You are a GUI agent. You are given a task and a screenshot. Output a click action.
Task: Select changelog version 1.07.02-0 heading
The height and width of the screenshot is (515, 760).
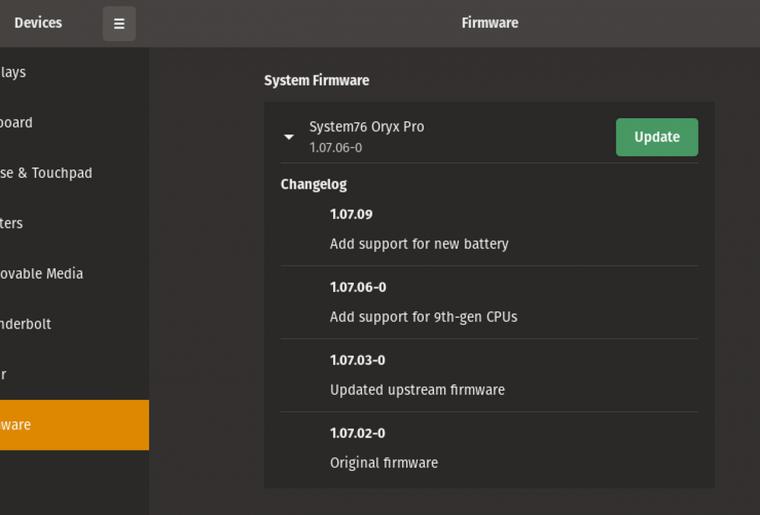pos(357,433)
